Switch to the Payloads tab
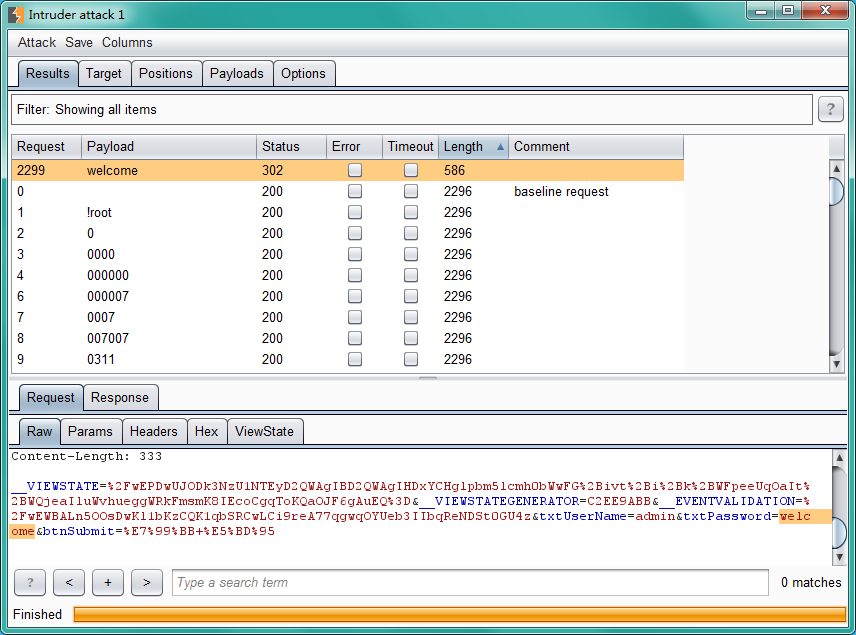 [x=236, y=73]
